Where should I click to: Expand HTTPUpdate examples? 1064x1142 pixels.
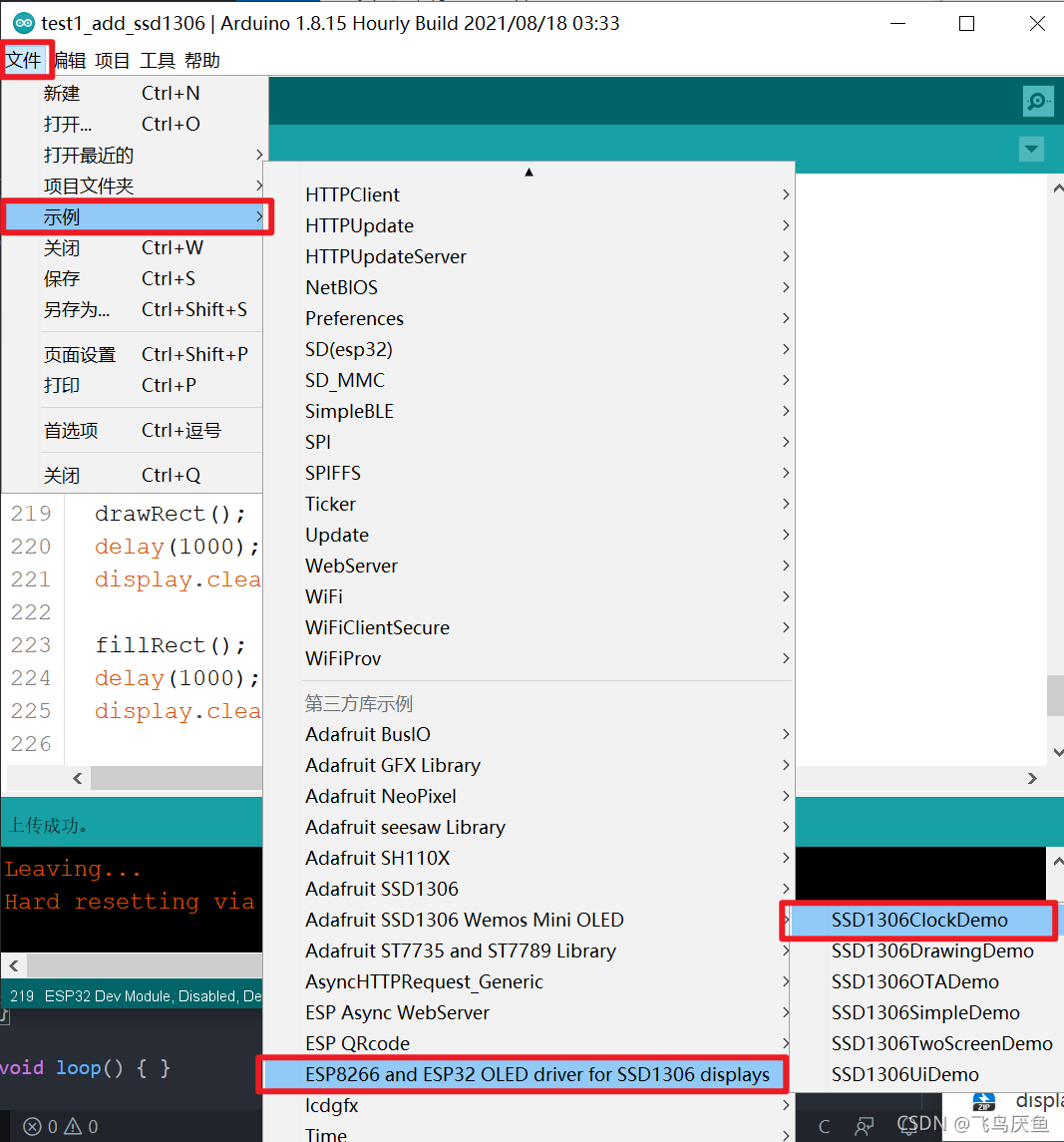(x=529, y=225)
